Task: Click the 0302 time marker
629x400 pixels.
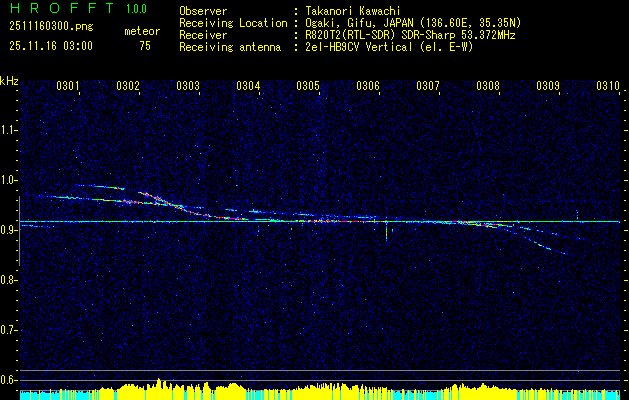Action: (x=128, y=85)
